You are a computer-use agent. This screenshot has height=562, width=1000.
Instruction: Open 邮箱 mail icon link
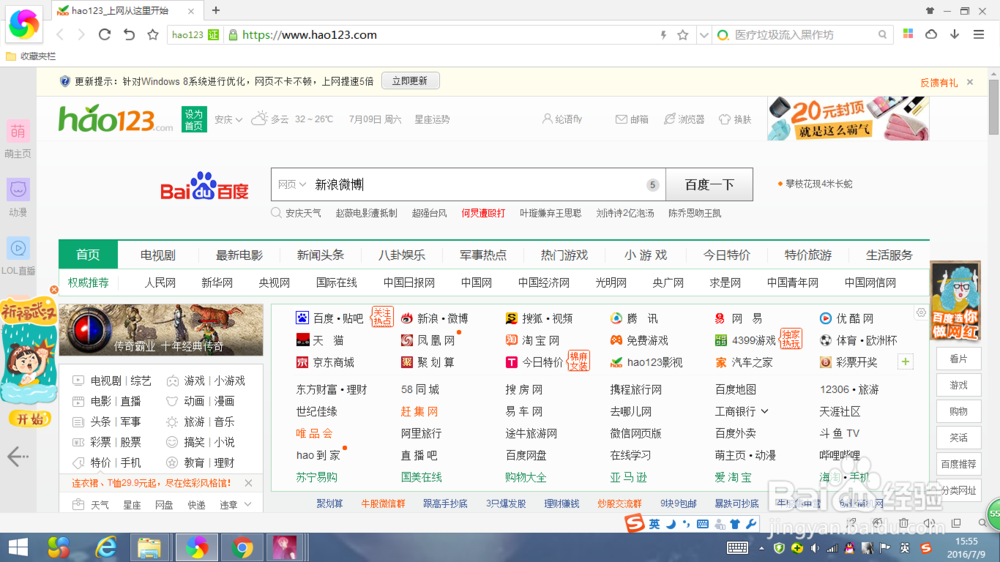(x=632, y=119)
